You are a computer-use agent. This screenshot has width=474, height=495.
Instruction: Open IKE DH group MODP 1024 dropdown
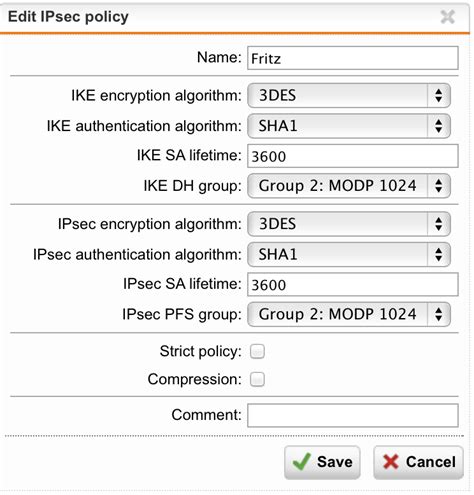click(349, 186)
